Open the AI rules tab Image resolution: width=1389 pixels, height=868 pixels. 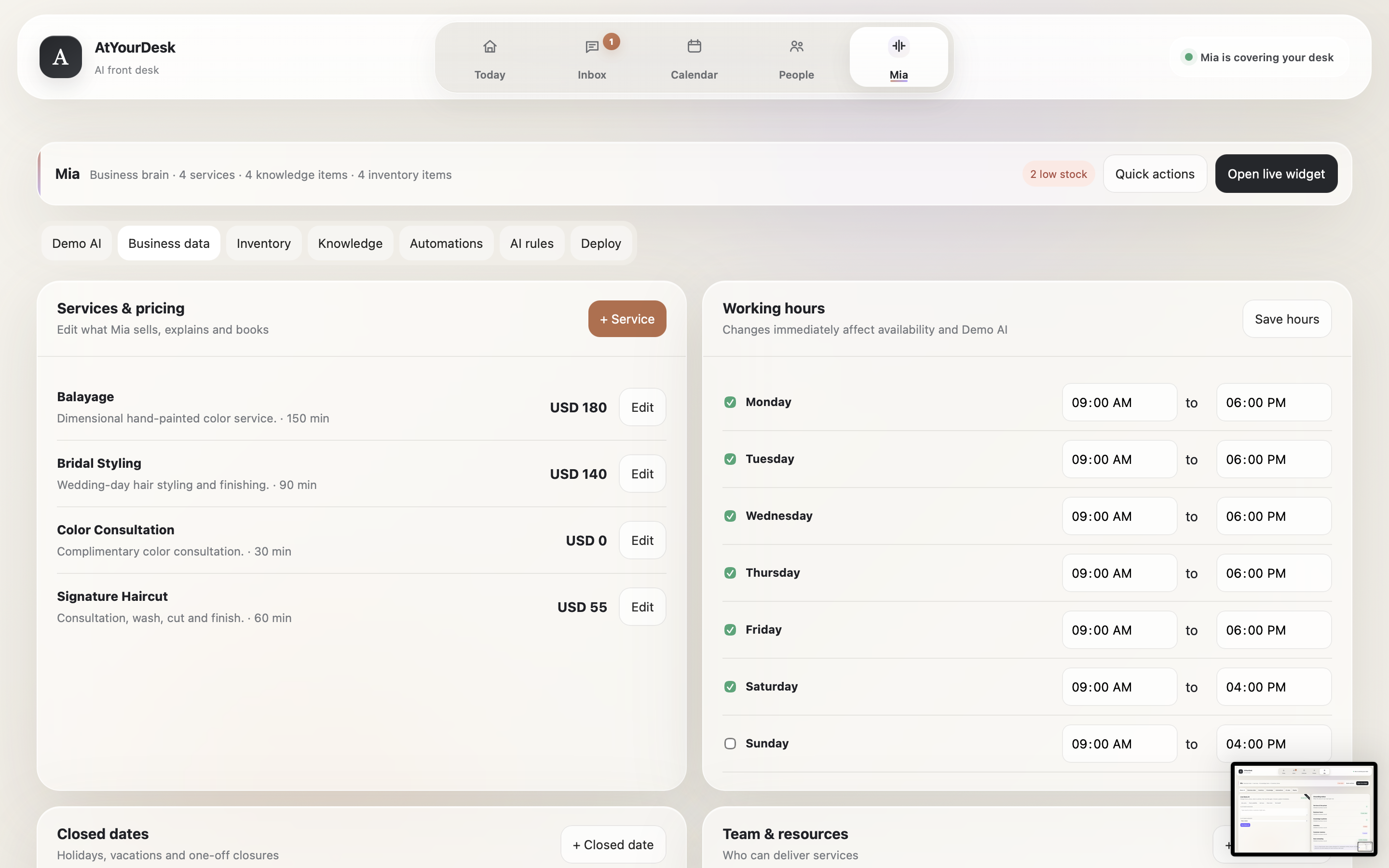(531, 243)
